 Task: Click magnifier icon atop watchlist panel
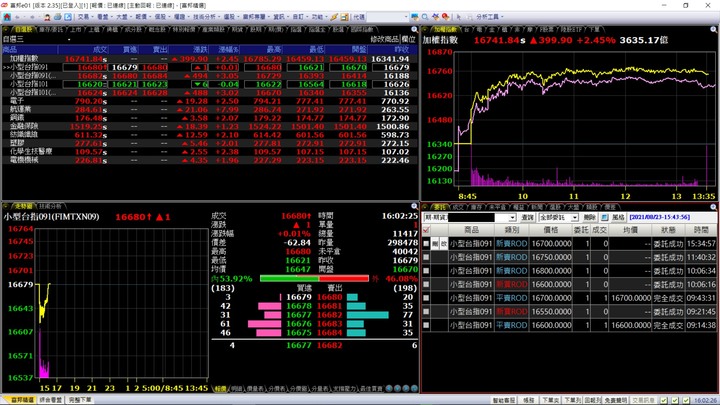tap(414, 29)
